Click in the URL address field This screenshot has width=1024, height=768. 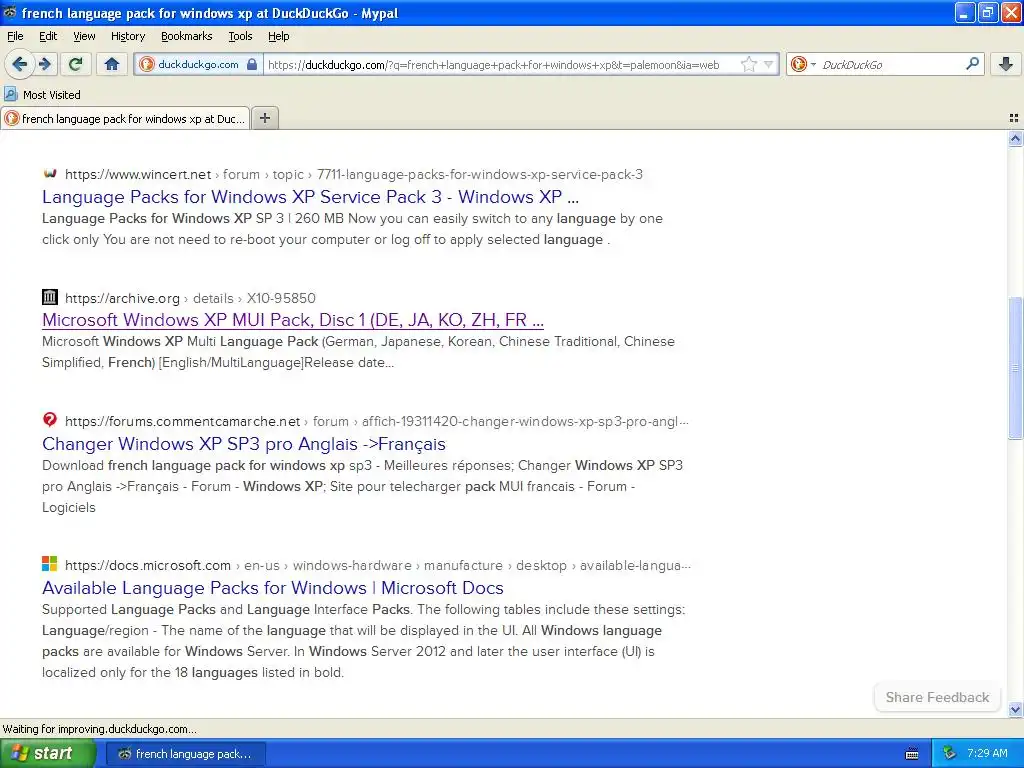(x=500, y=64)
